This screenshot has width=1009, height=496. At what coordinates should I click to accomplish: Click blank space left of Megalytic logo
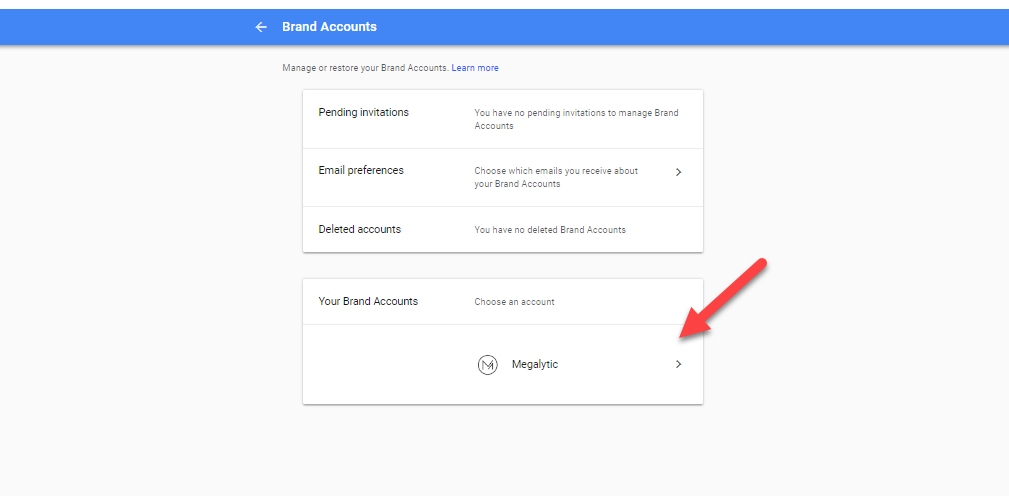coord(390,365)
